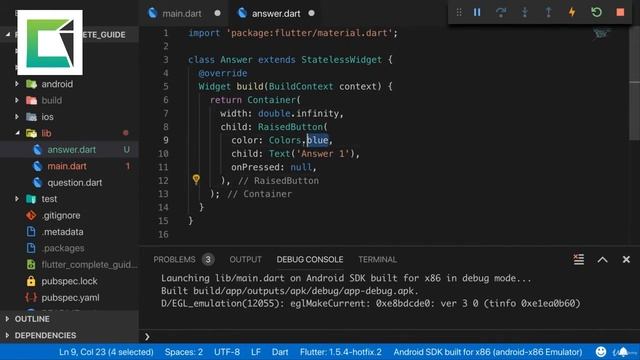Trigger Flutter hot reload lightning icon
Image resolution: width=640 pixels, height=360 pixels.
click(572, 12)
